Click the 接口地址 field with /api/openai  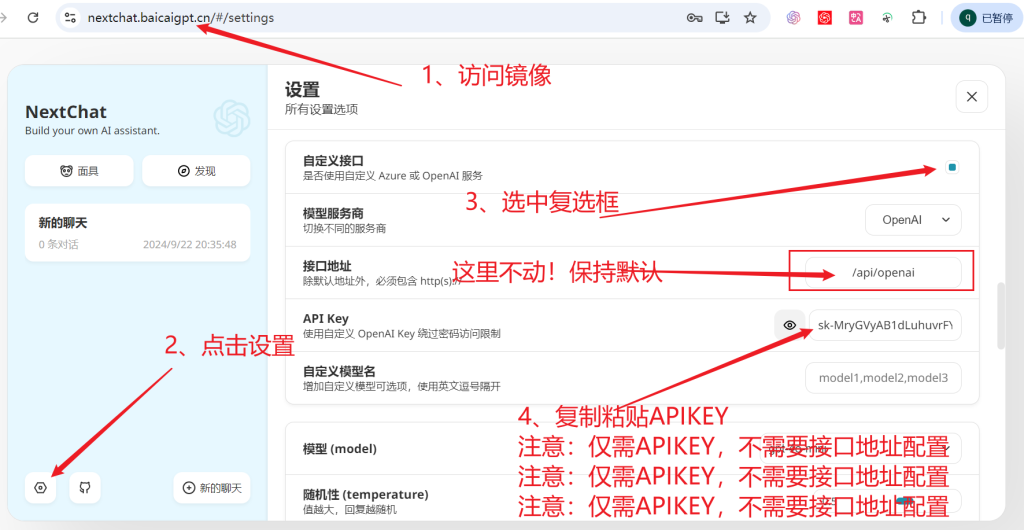click(884, 273)
